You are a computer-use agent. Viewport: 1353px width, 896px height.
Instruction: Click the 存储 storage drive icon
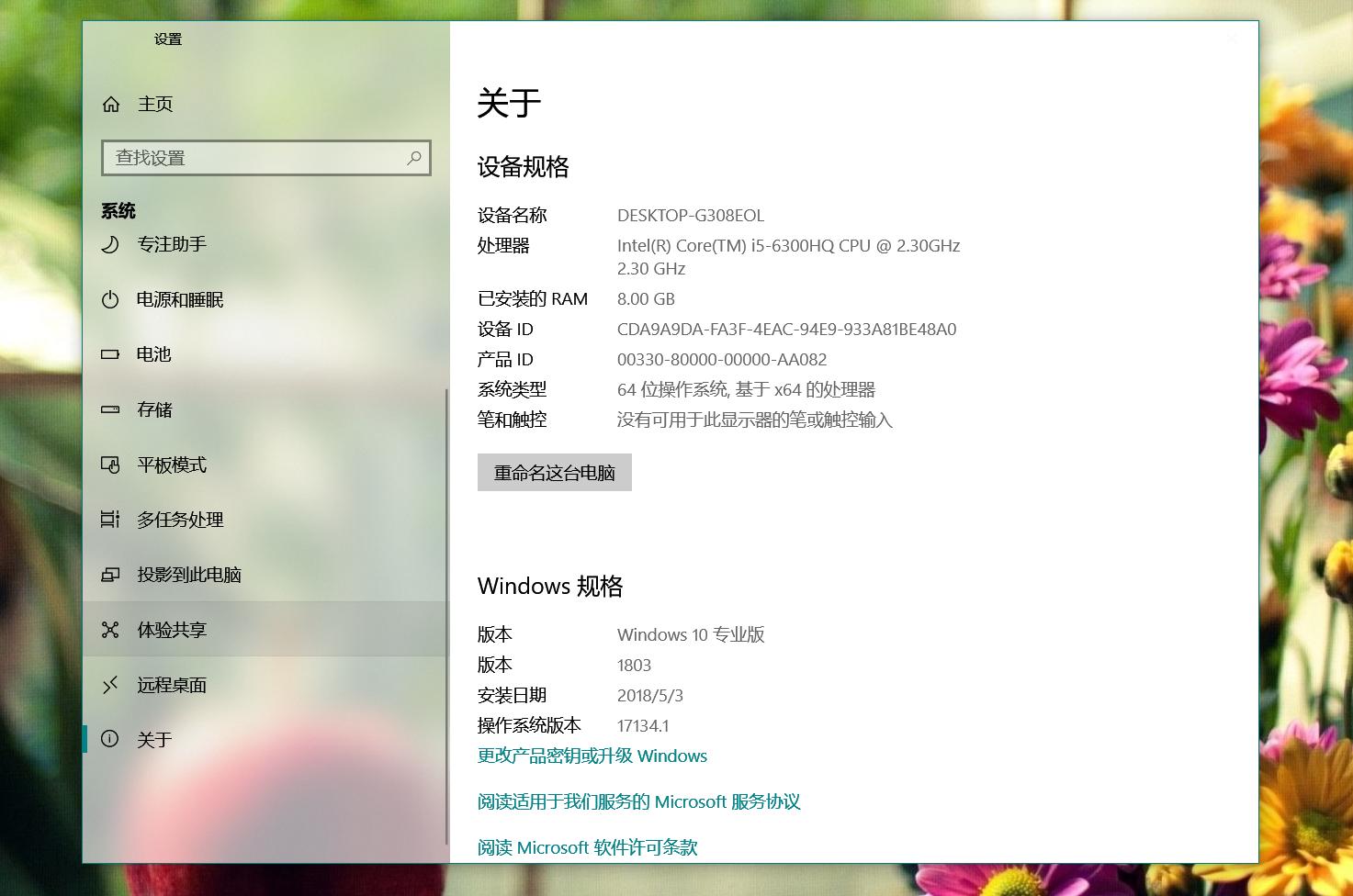coord(110,409)
